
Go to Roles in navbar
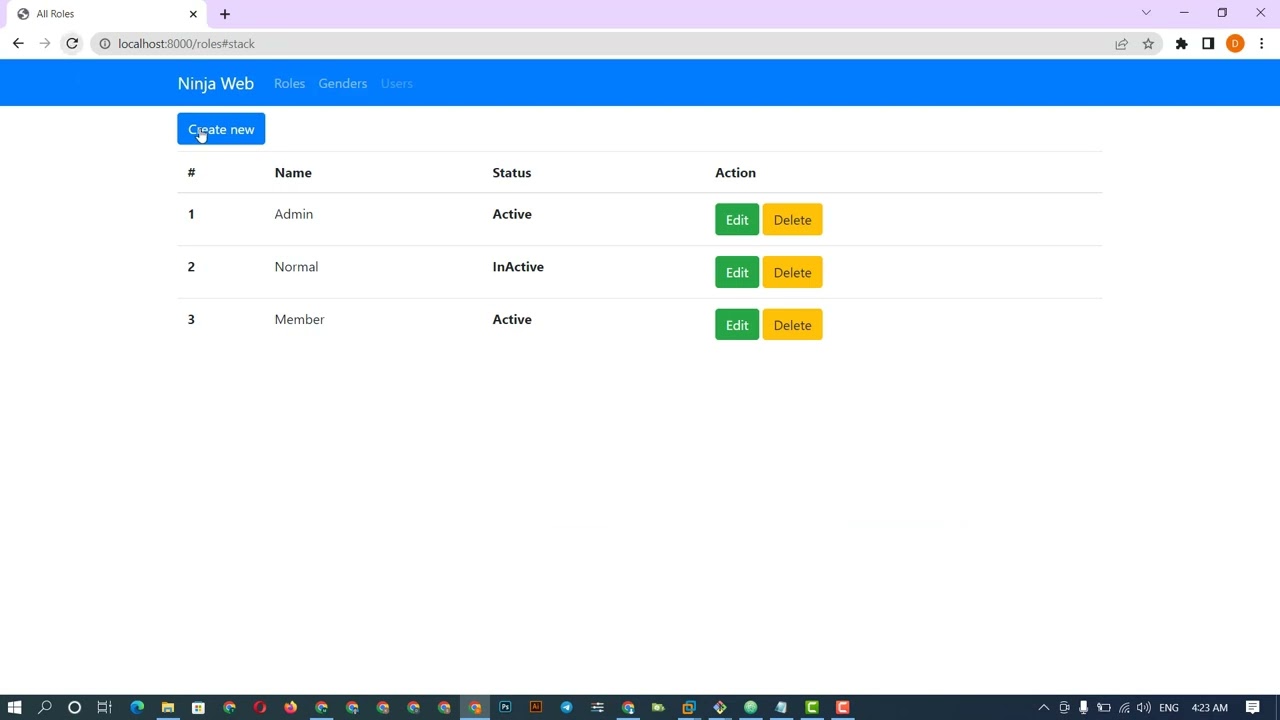(x=289, y=83)
